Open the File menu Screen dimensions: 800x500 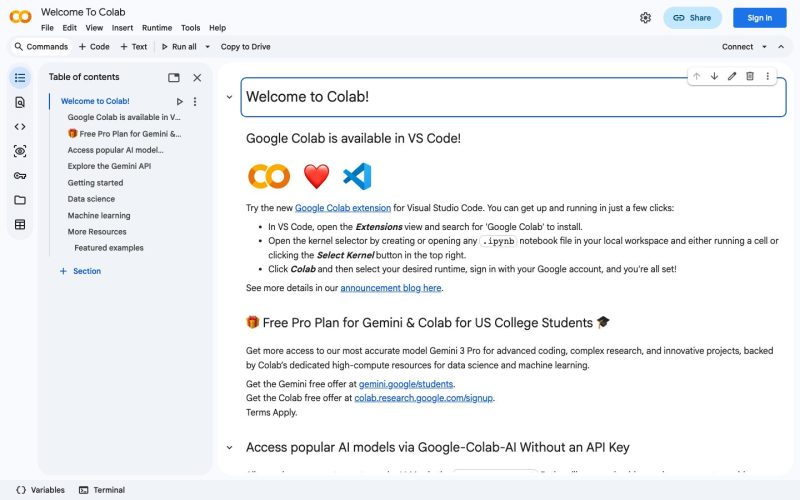(47, 28)
